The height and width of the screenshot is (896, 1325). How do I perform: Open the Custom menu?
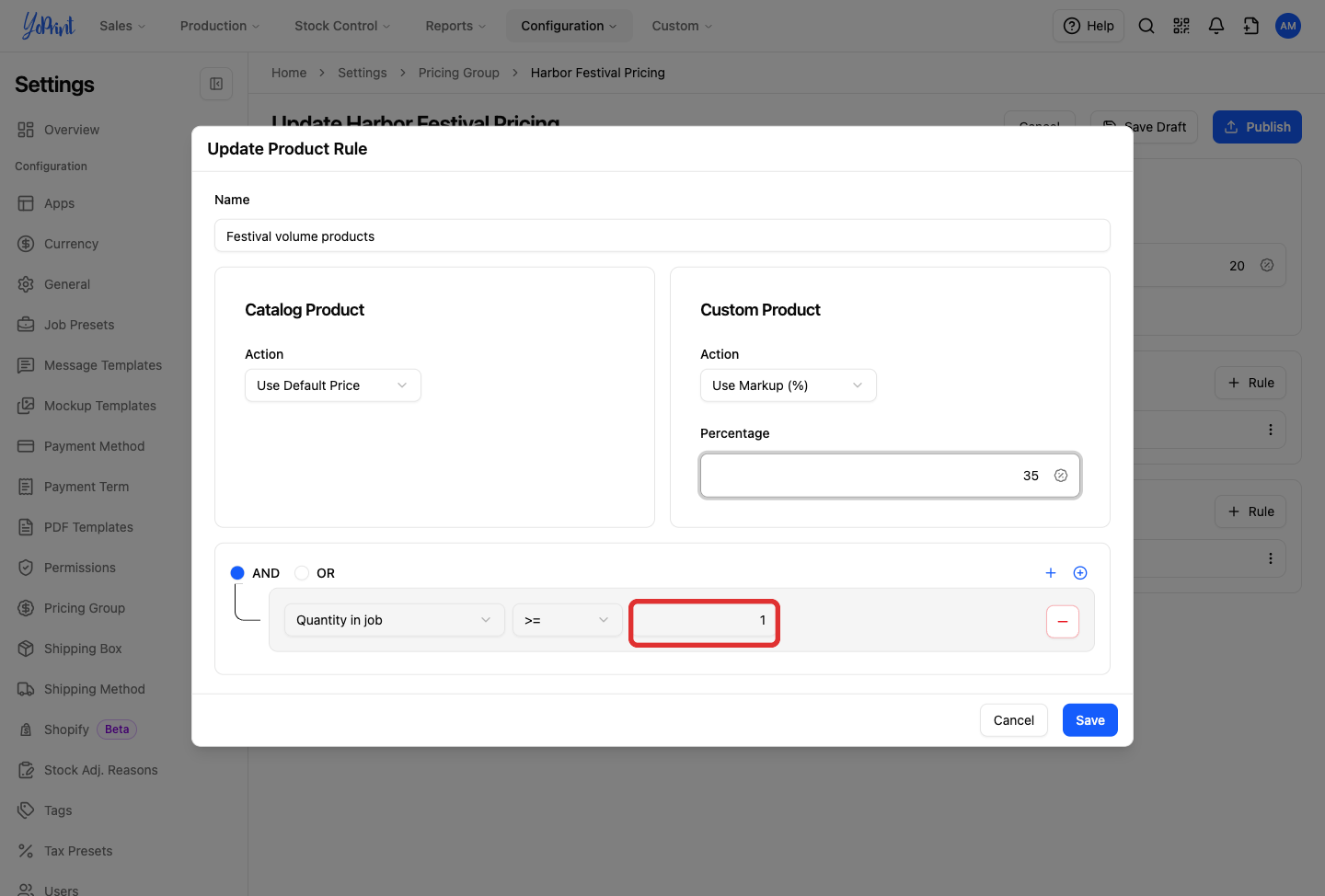[682, 26]
